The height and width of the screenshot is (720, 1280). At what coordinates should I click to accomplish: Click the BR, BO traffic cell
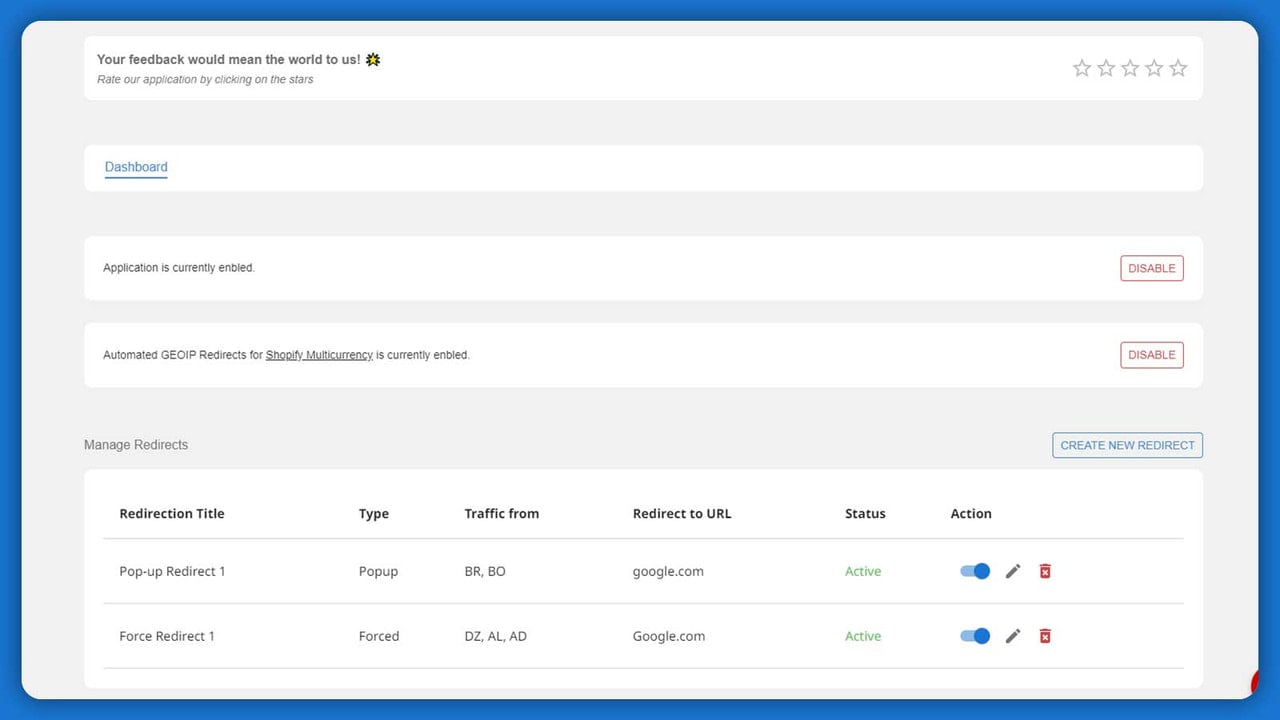(485, 571)
